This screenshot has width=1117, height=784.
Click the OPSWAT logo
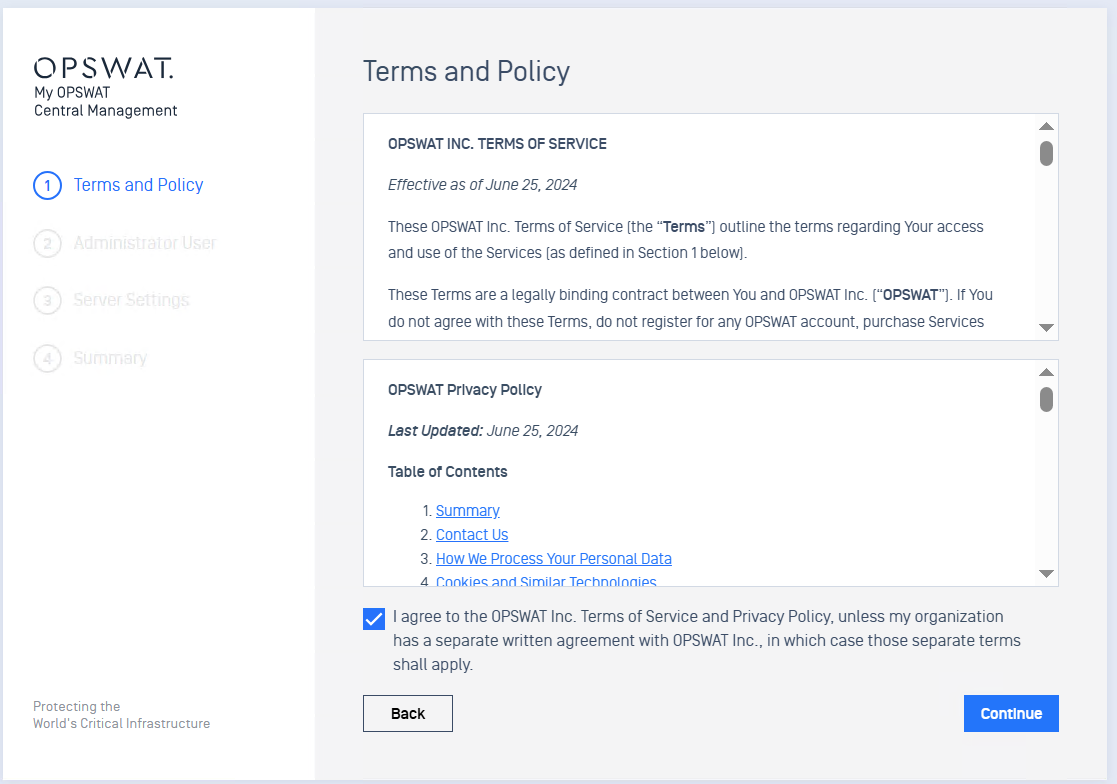pos(103,68)
